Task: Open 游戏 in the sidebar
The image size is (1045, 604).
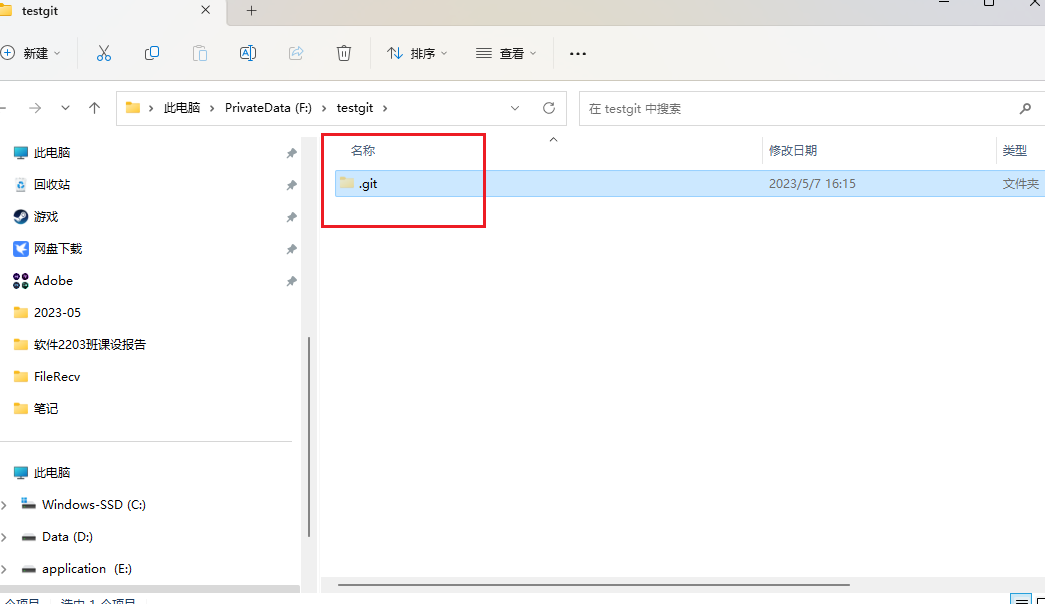Action: tap(46, 217)
